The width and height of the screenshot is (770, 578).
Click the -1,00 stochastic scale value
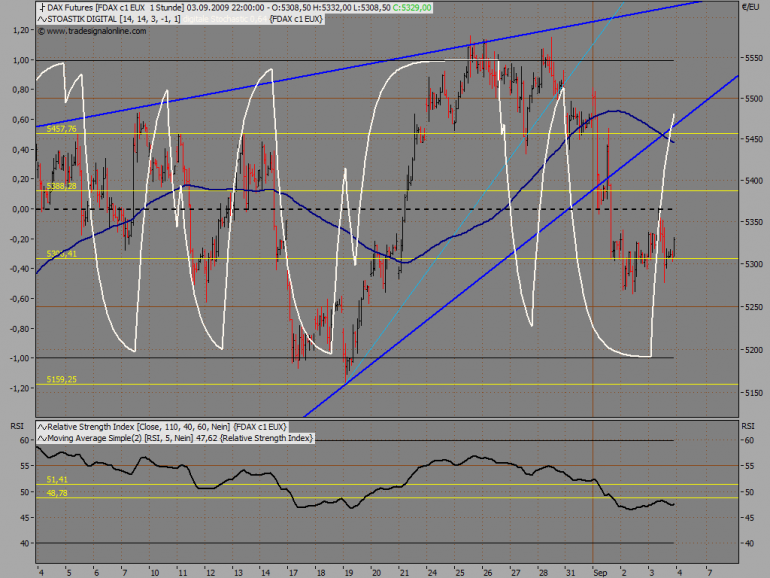tap(19, 358)
